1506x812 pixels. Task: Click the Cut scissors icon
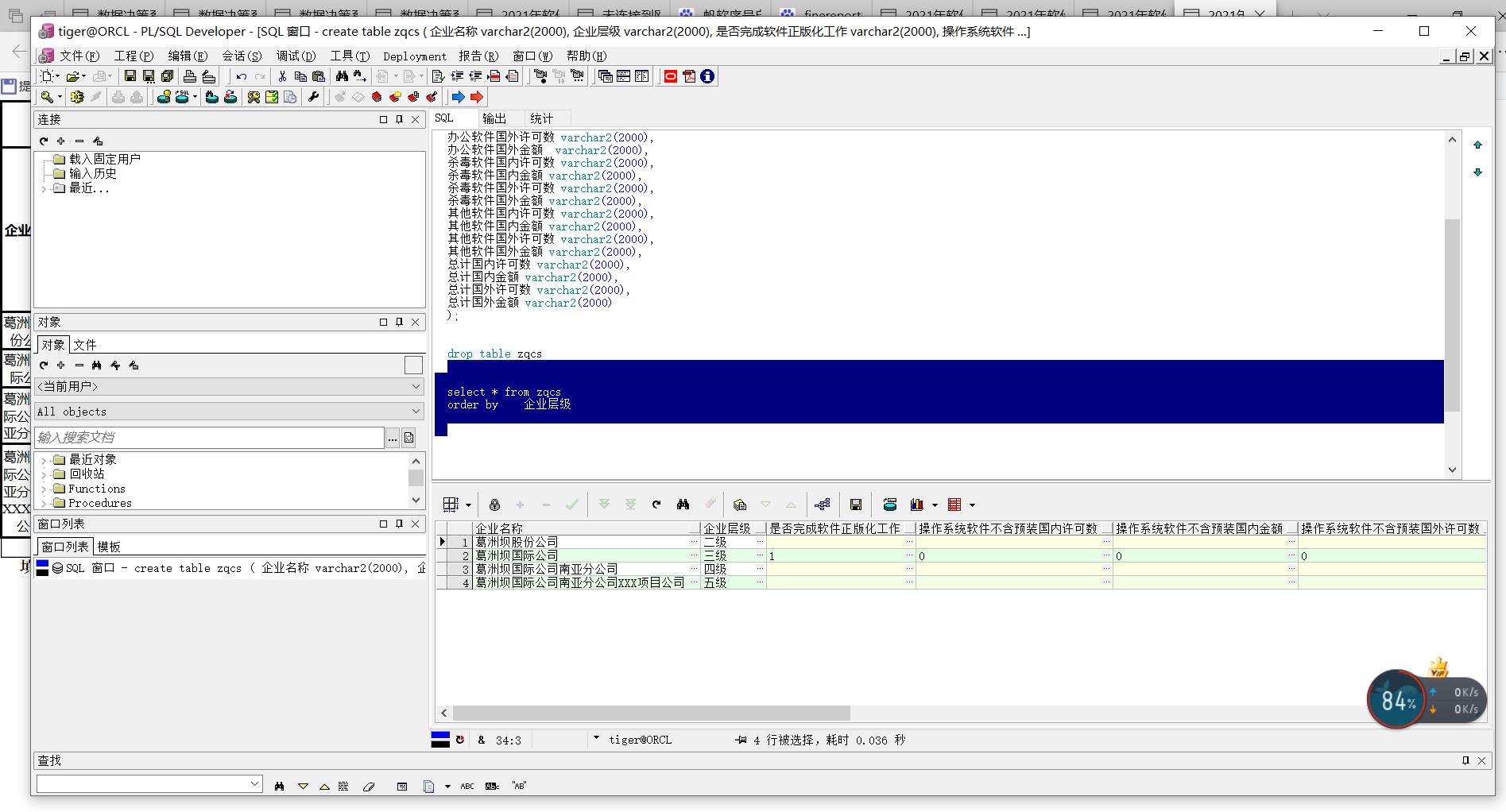pos(282,76)
